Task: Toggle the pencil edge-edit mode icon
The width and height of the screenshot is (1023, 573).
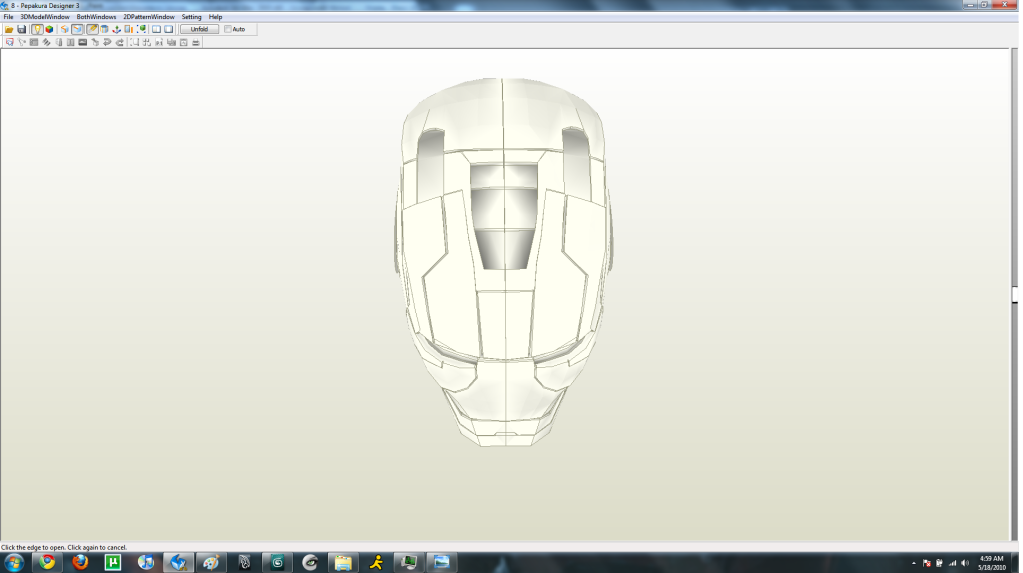Action: (x=92, y=29)
